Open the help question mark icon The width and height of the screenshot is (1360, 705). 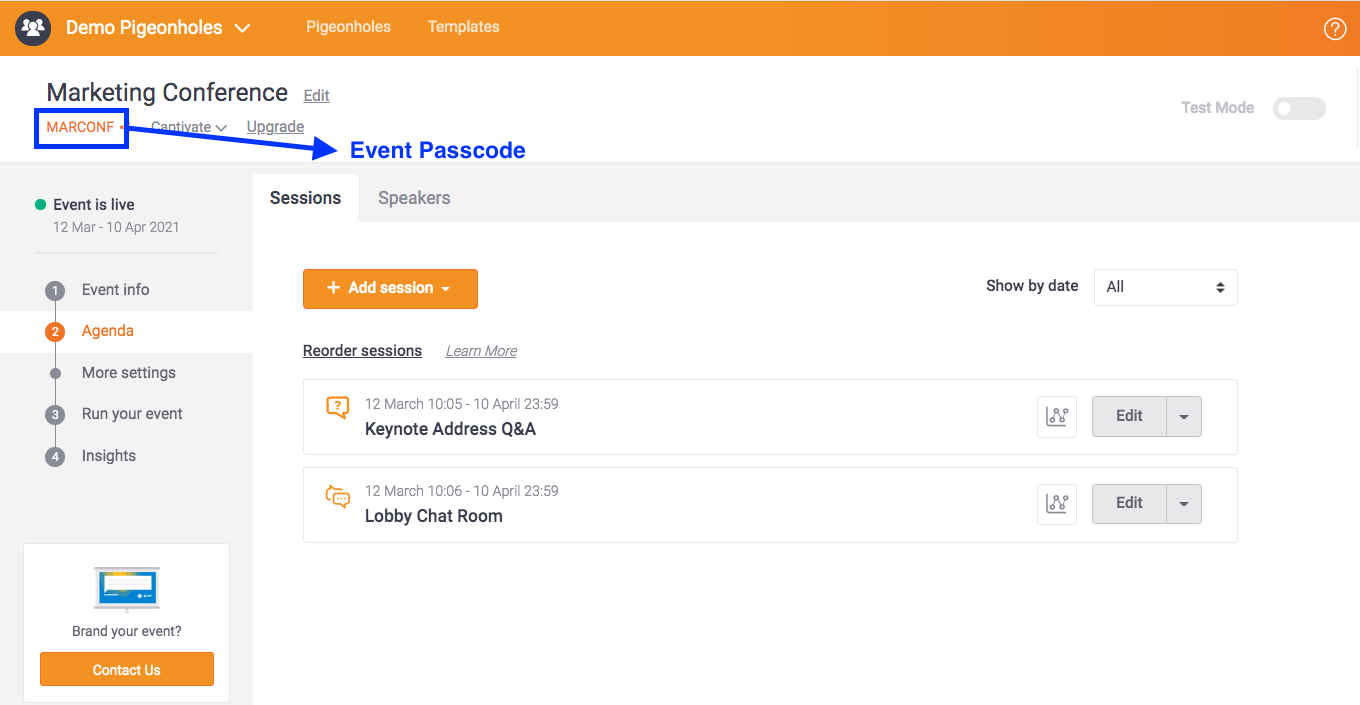(1335, 28)
